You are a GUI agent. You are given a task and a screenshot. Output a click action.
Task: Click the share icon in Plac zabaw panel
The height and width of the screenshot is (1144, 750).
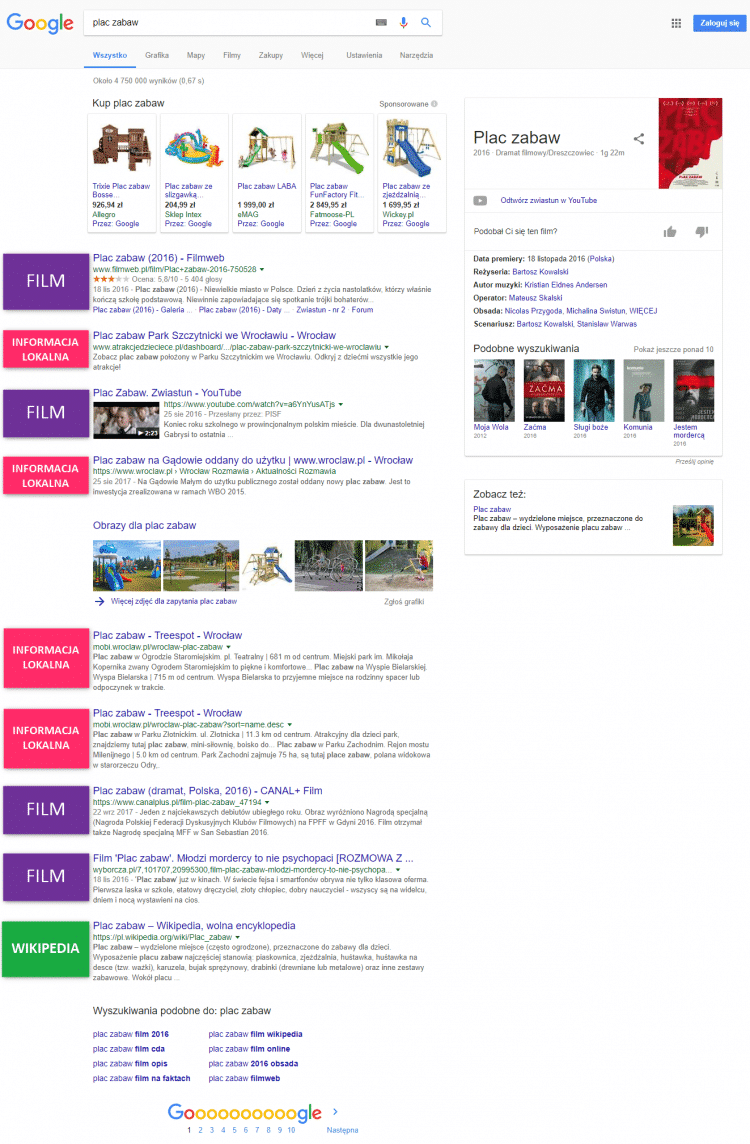(x=639, y=139)
